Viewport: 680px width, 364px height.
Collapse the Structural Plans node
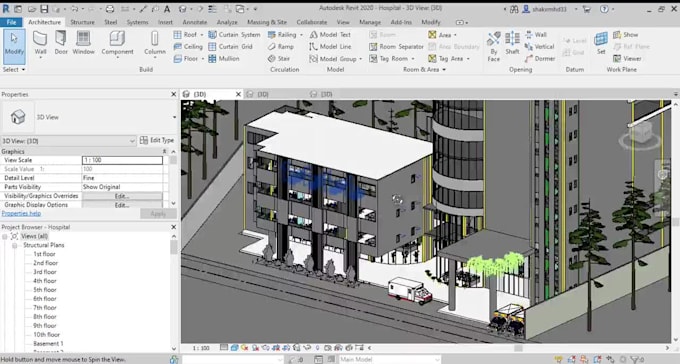pos(14,246)
